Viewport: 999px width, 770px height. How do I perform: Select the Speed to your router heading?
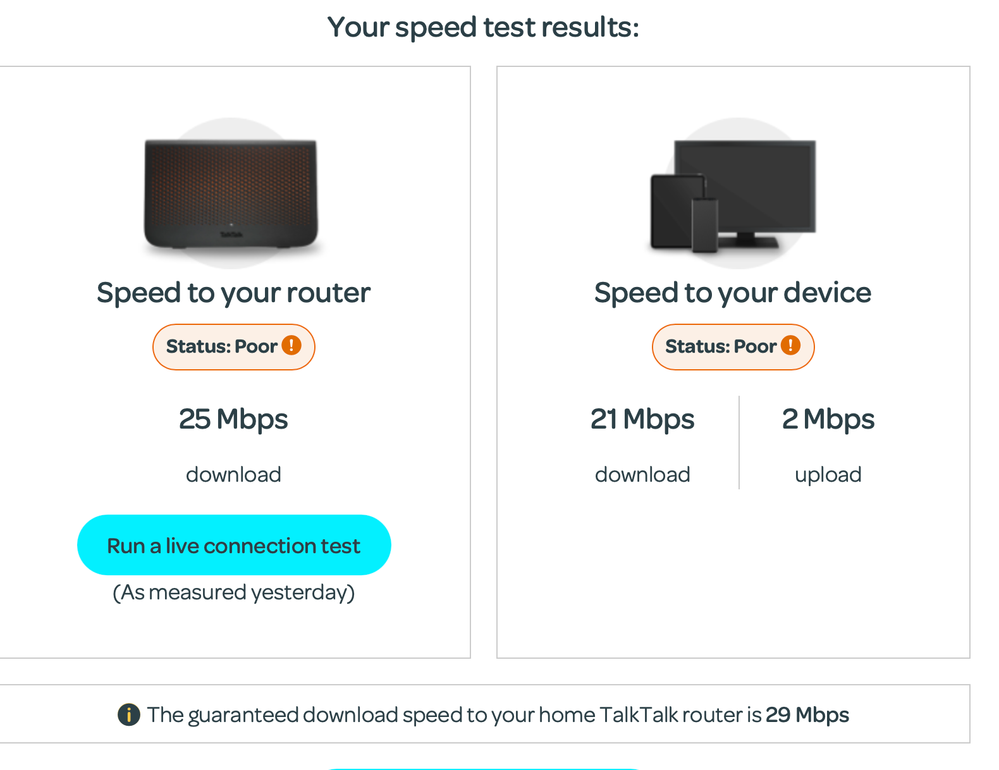tap(234, 293)
